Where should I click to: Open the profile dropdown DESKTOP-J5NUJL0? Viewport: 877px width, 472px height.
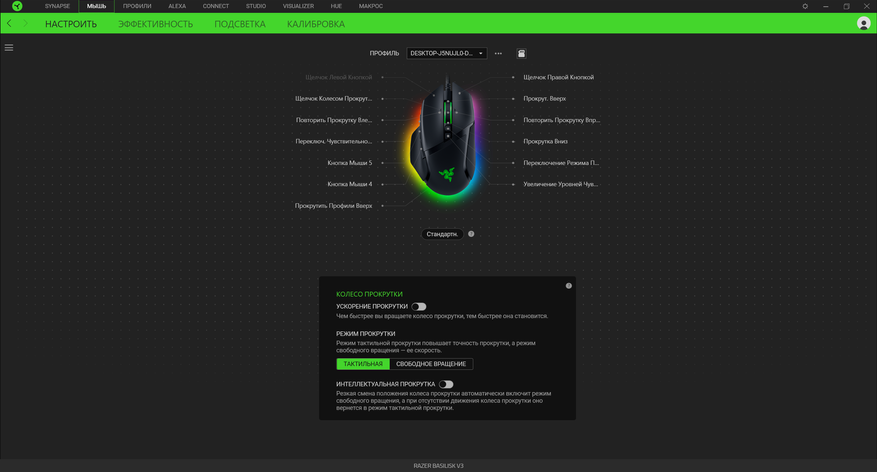click(446, 53)
